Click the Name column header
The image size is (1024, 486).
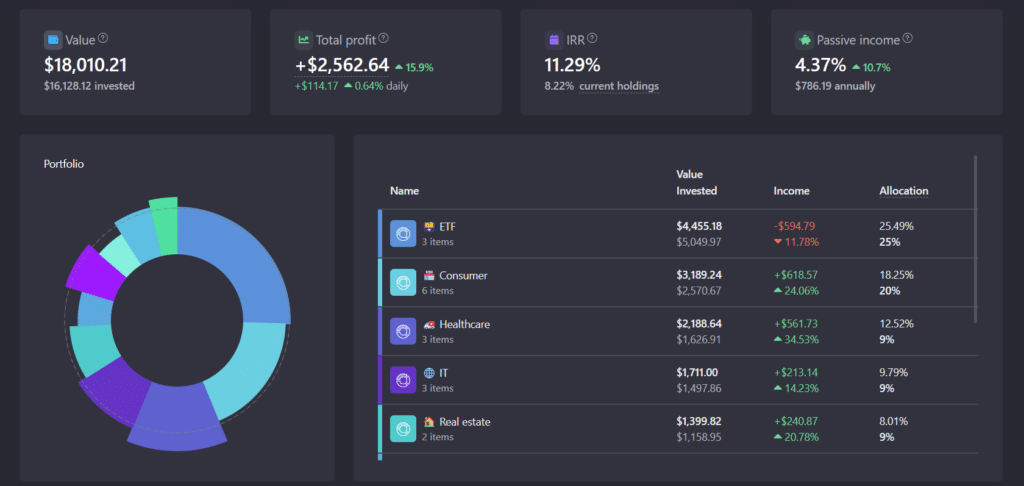[x=404, y=191]
